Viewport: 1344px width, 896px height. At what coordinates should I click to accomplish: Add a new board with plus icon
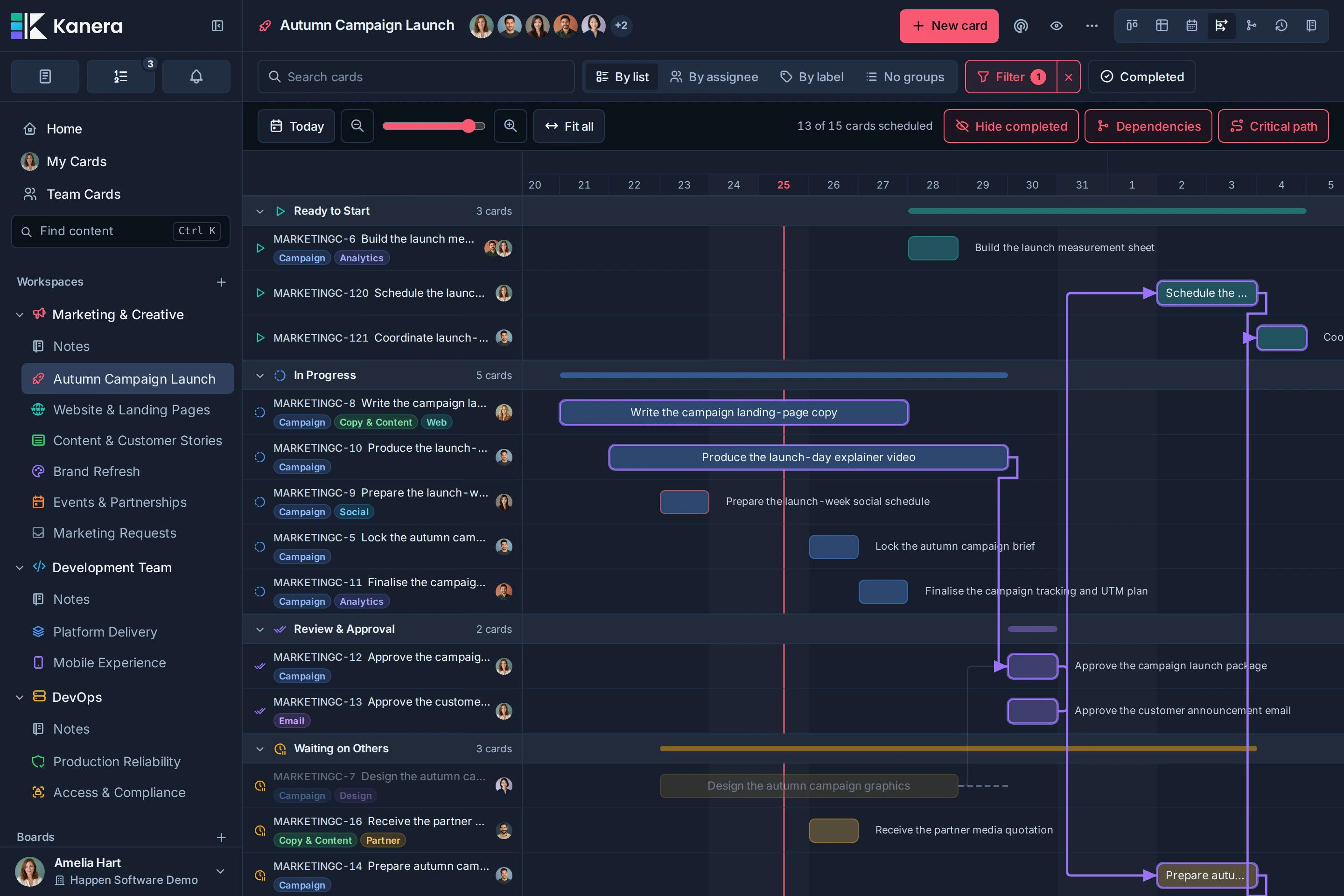221,837
